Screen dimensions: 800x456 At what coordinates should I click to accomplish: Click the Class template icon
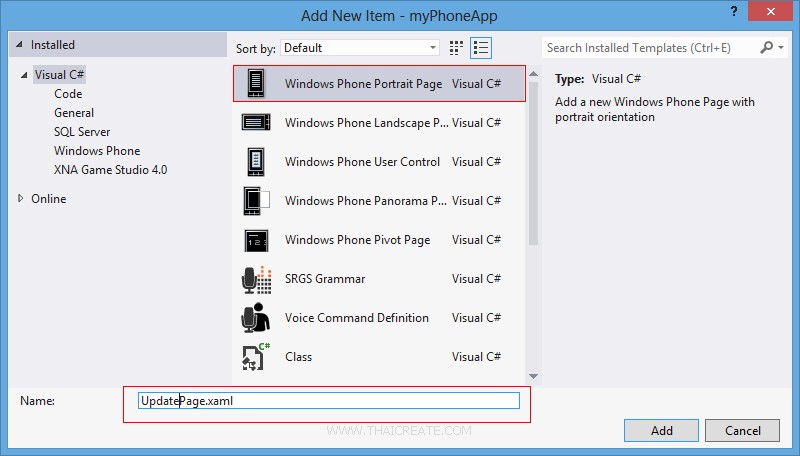(x=256, y=357)
